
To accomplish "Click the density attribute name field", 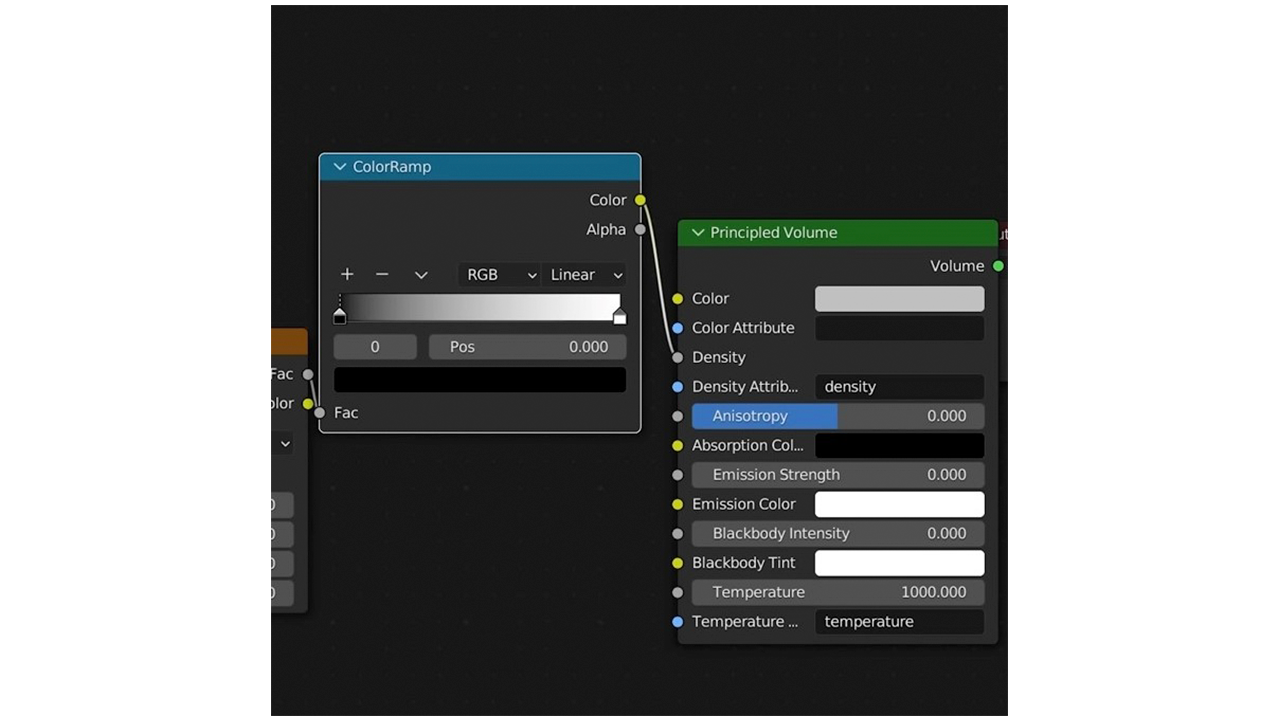I will tap(900, 387).
